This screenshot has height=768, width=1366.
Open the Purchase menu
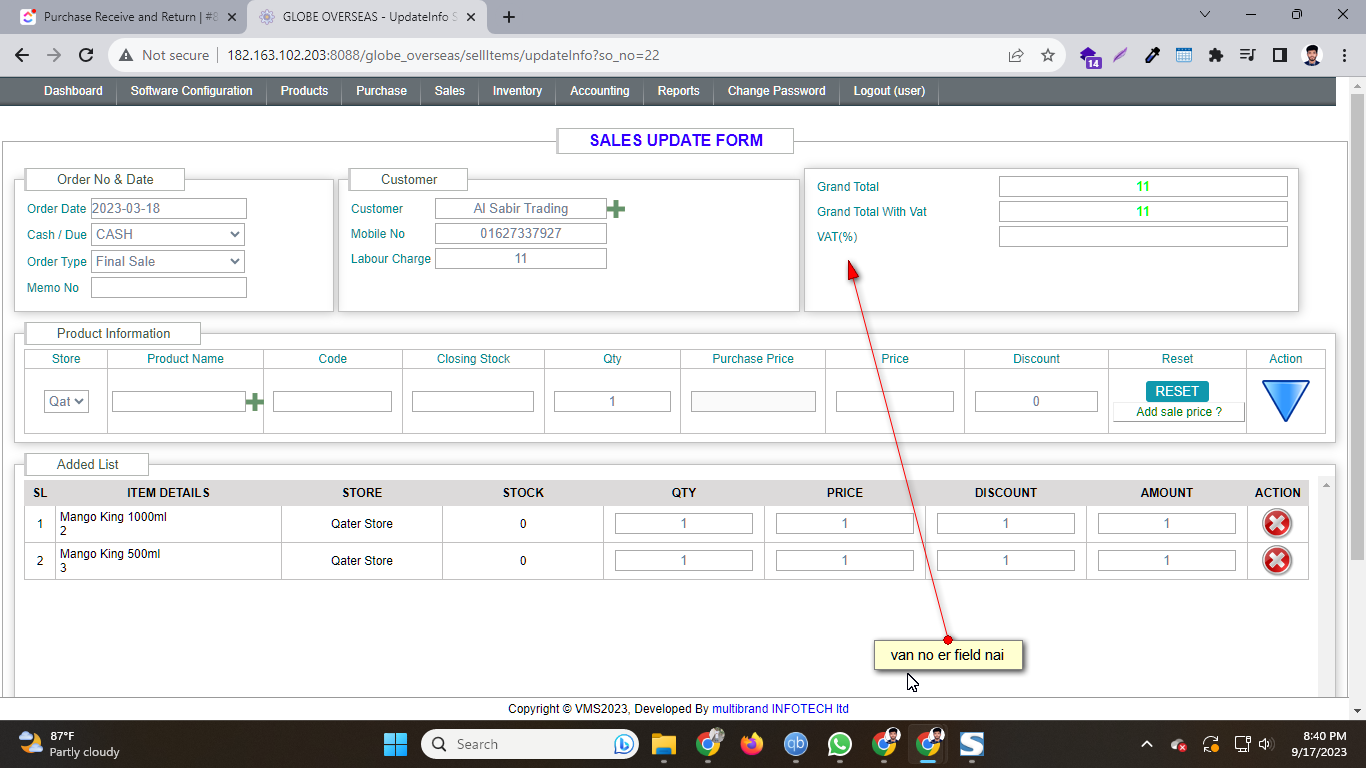tap(381, 91)
